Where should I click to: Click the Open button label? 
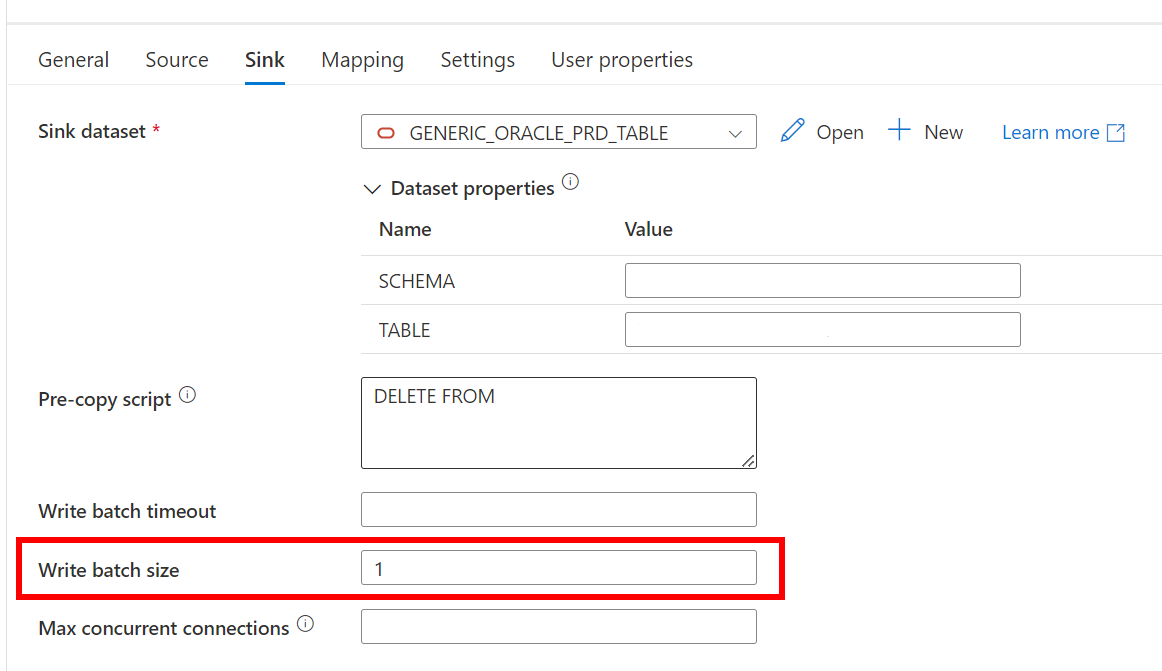[x=840, y=133]
